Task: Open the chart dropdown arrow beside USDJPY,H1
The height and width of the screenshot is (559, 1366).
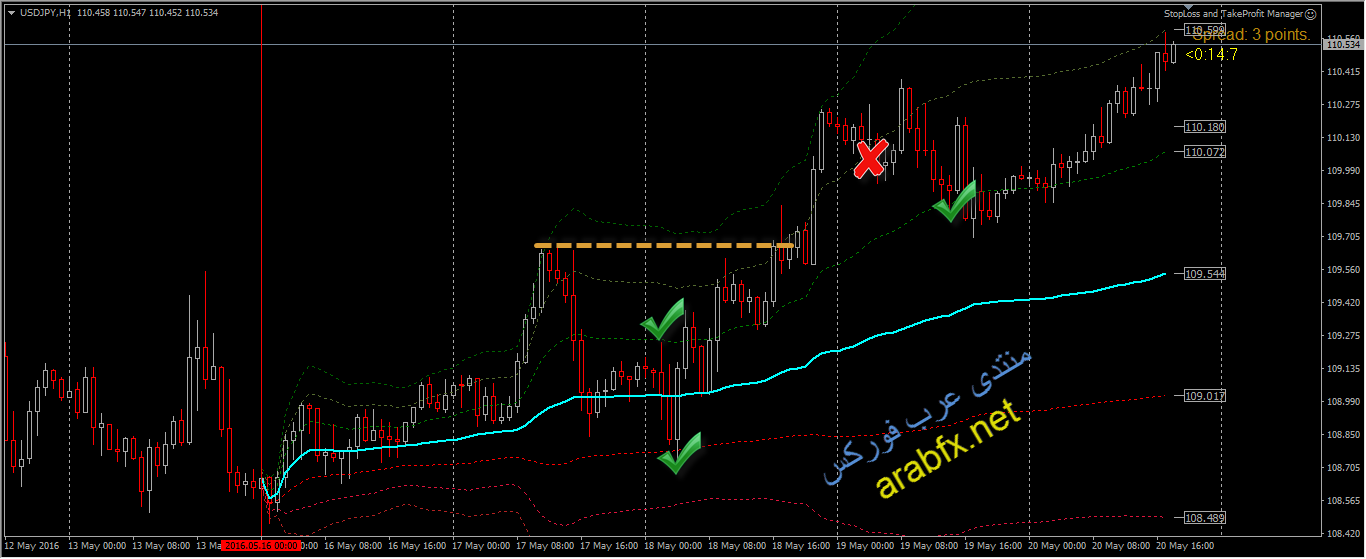Action: pyautogui.click(x=11, y=13)
